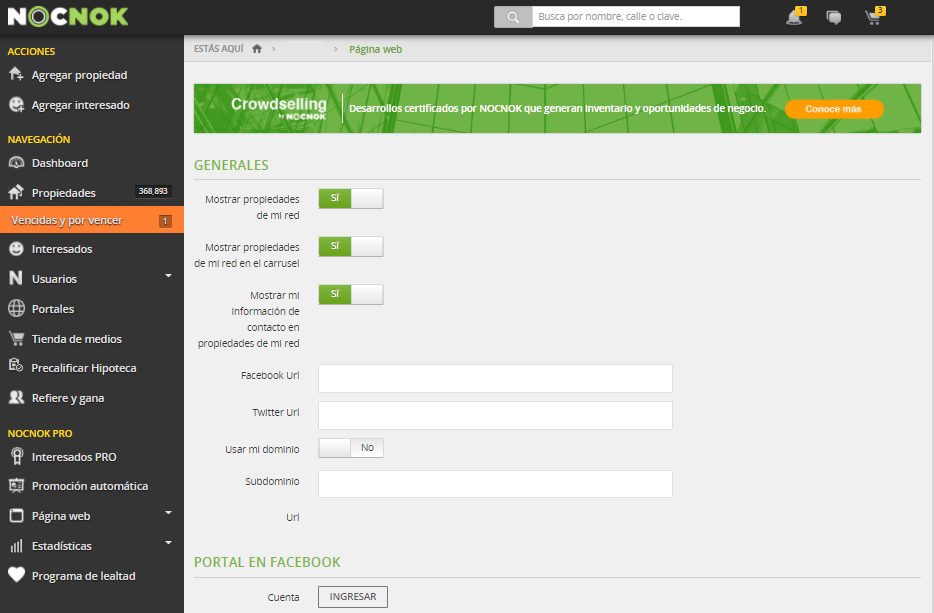Click Página web breadcrumb link
This screenshot has height=613, width=934.
(x=375, y=49)
